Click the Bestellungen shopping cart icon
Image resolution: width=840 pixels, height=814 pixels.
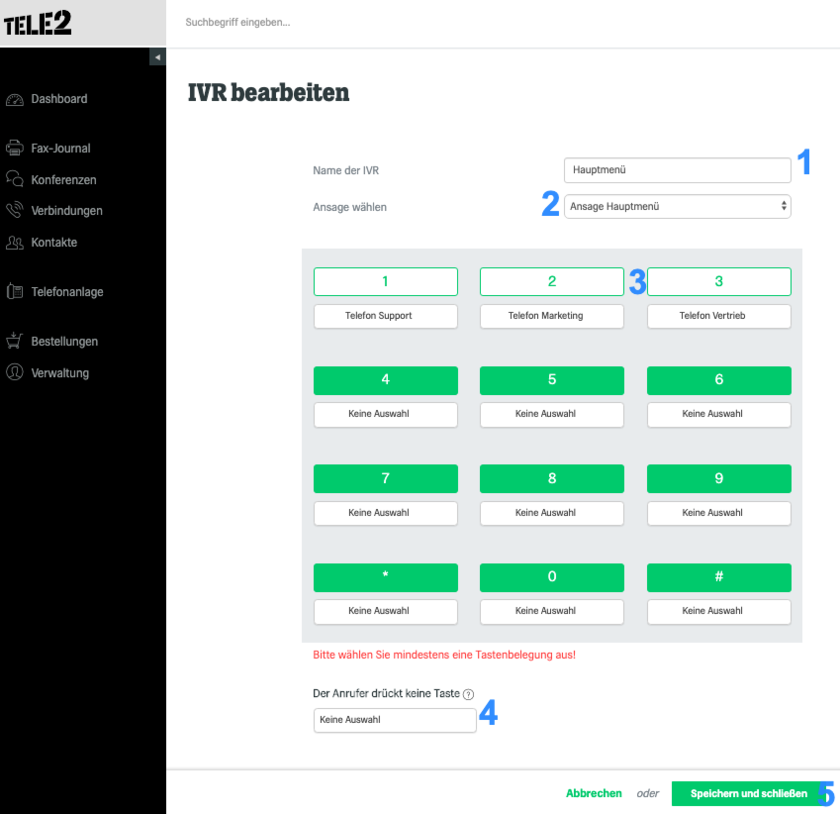14,341
